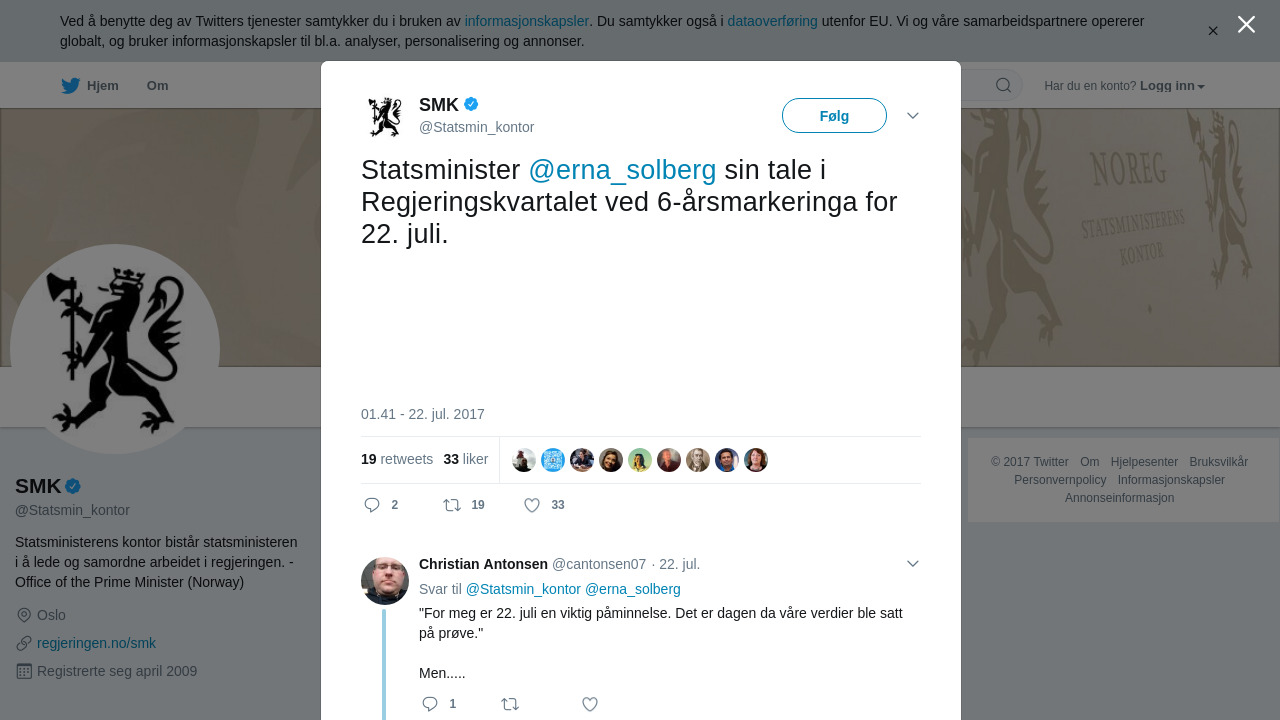1280x720 pixels.
Task: Close the tweet overlay with large X
Action: pos(1246,24)
